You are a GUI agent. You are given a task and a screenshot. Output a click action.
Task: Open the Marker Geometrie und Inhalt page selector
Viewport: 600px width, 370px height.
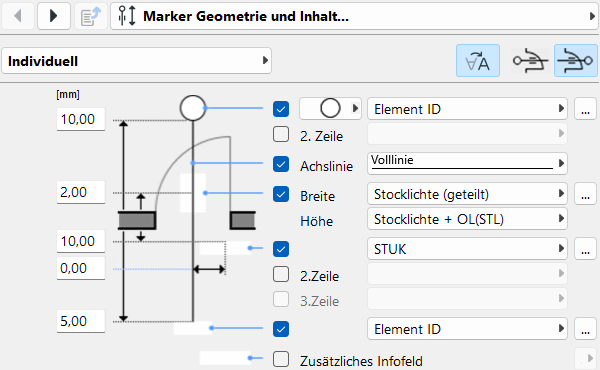click(x=354, y=16)
